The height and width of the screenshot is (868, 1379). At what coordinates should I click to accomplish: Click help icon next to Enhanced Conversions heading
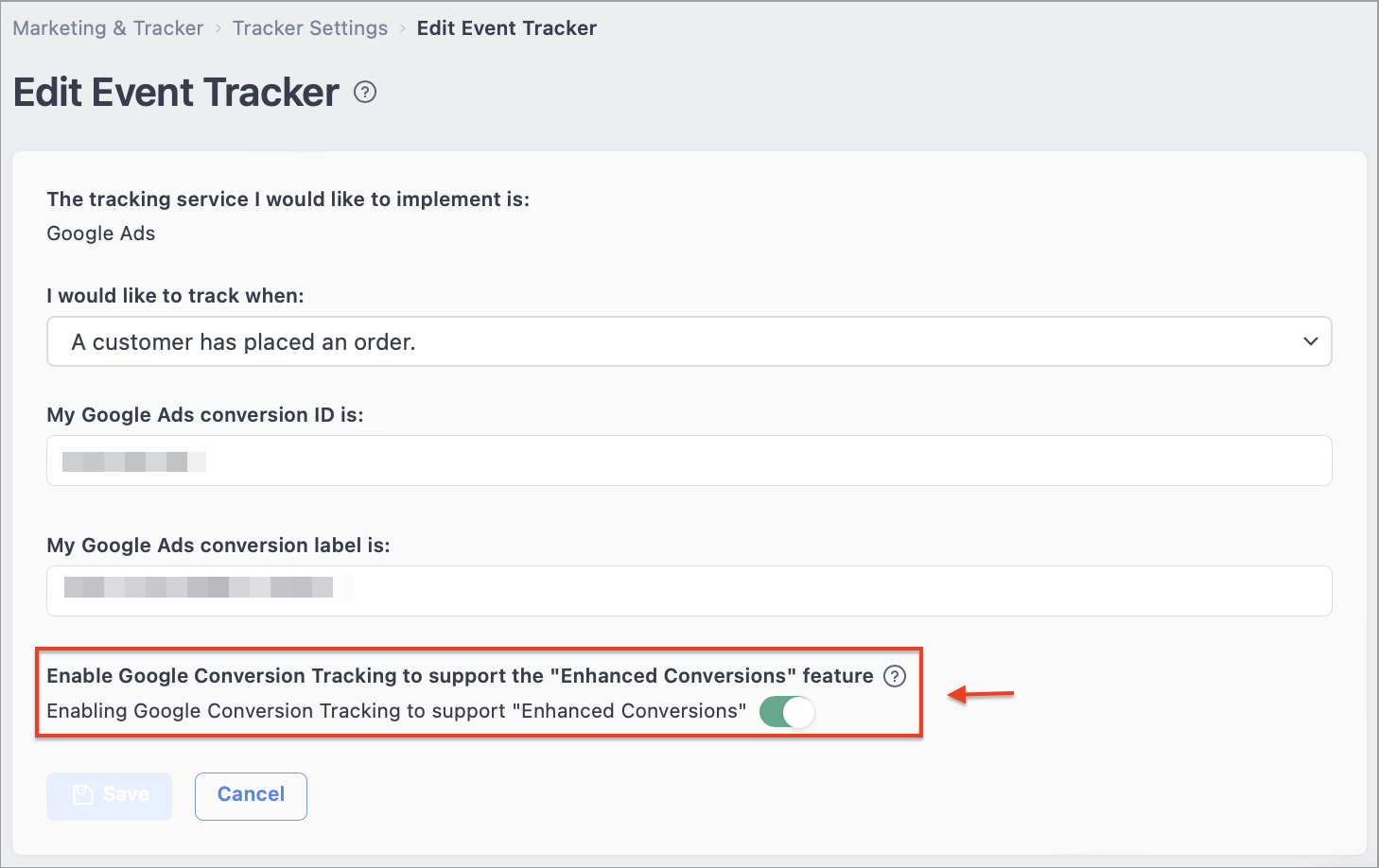[895, 676]
